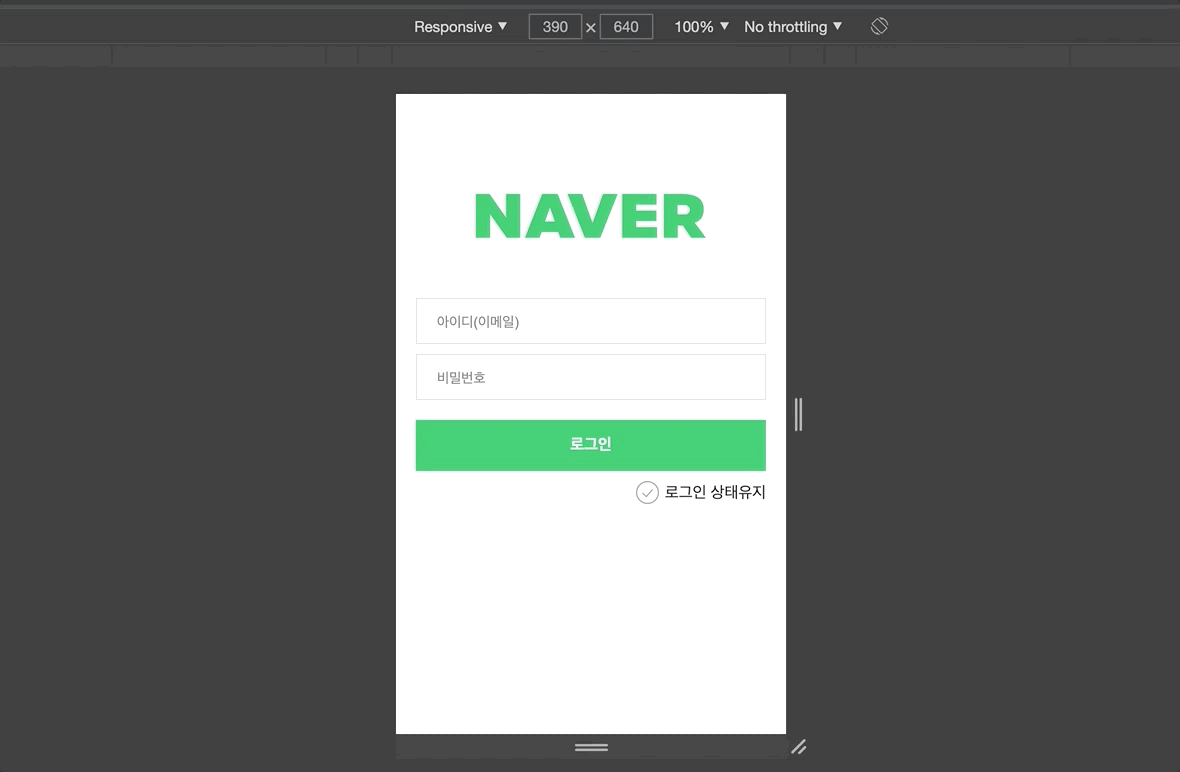Click the diagonal corner resize handle
The height and width of the screenshot is (772, 1180).
coord(798,747)
